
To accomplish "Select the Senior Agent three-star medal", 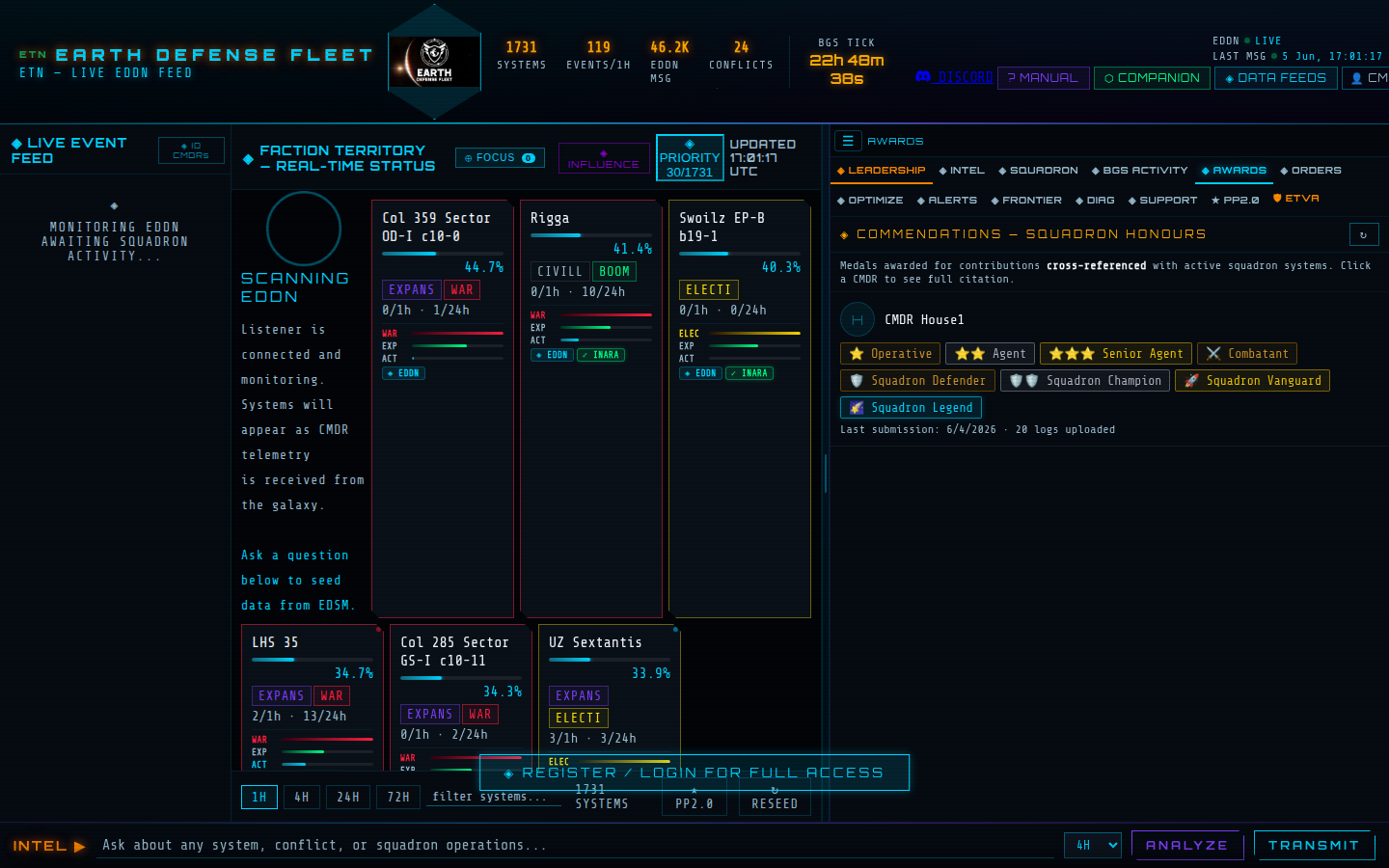I will click(1116, 354).
